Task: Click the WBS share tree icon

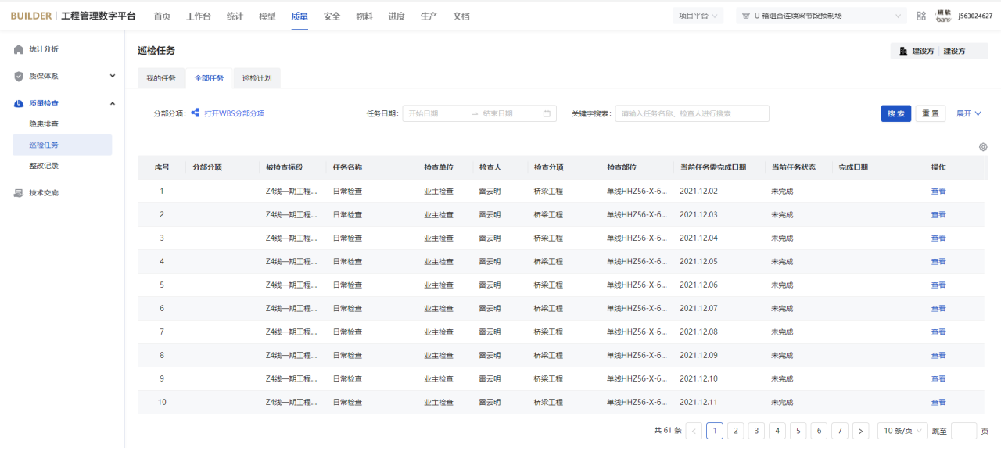Action: pos(196,112)
